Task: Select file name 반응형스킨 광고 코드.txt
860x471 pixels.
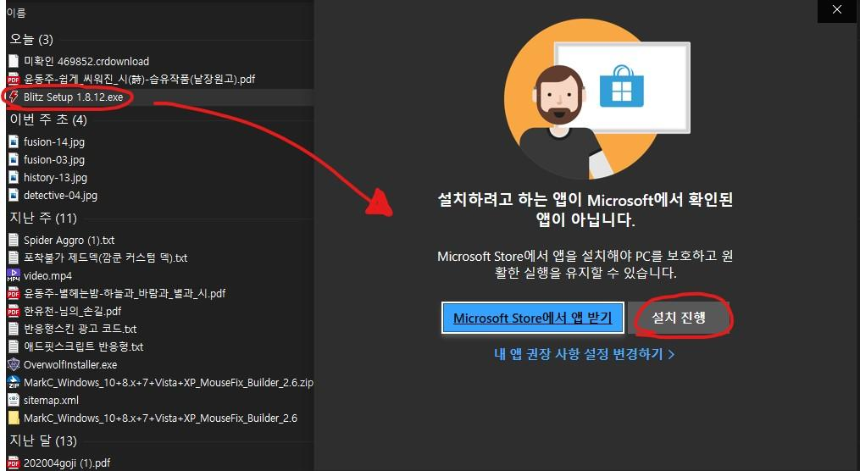Action: tap(80, 329)
